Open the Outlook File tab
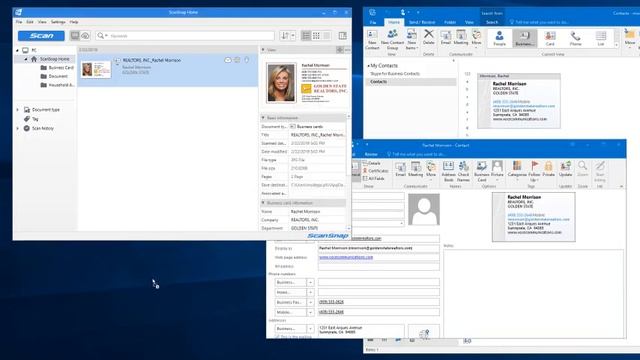The height and width of the screenshot is (360, 640). pos(373,22)
